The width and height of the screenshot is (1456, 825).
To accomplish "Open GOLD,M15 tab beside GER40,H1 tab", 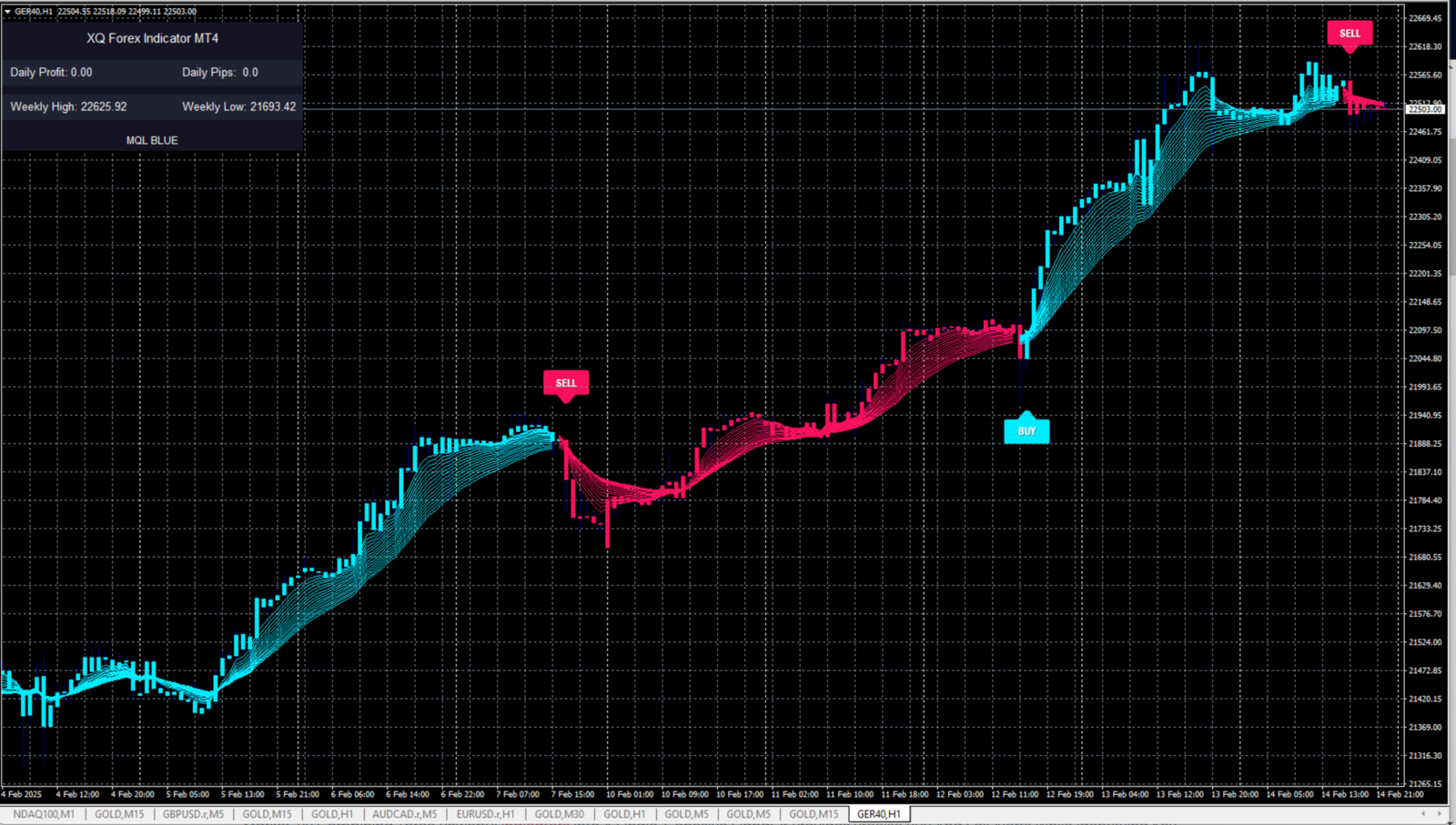I will (814, 814).
